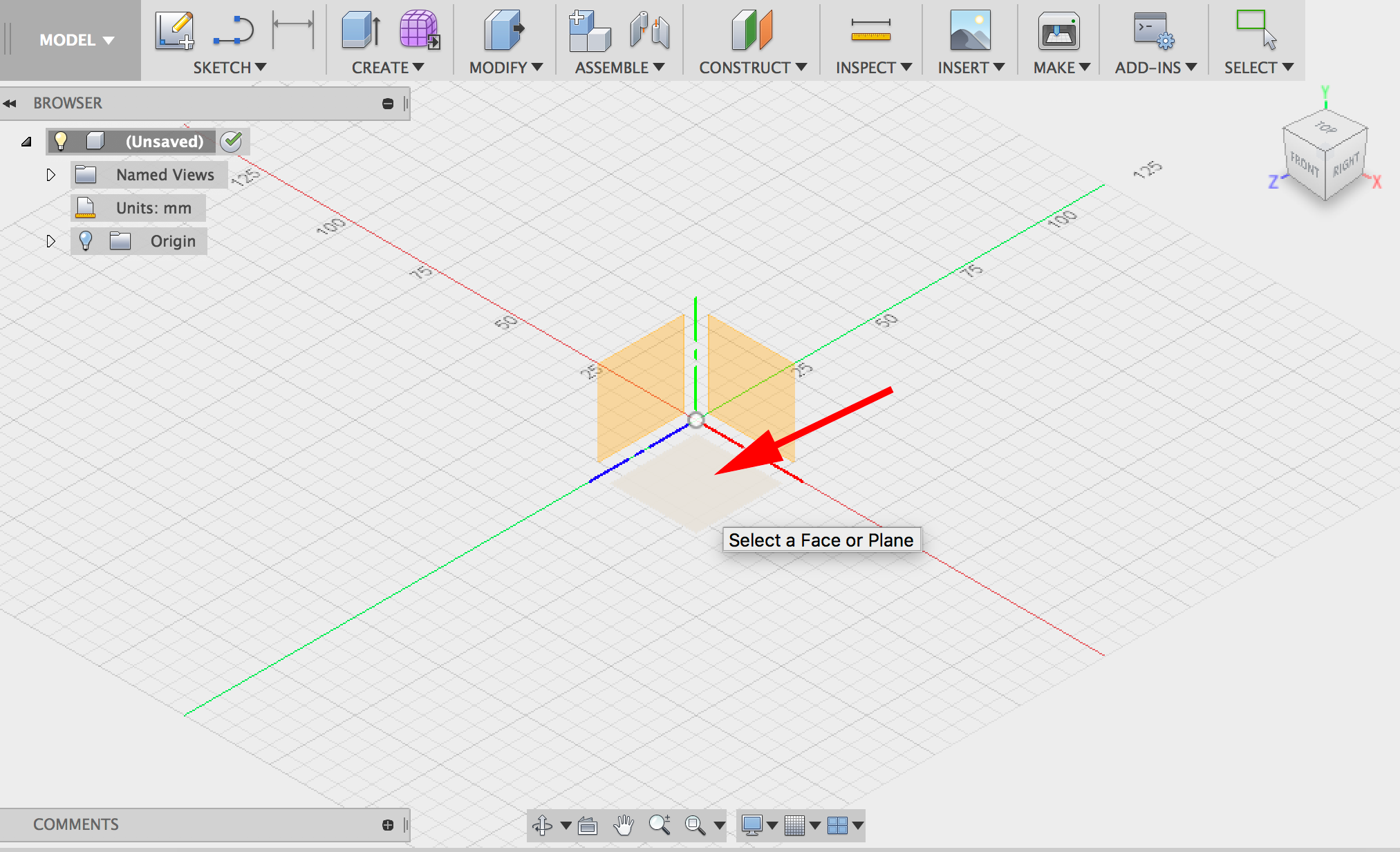Open the MODIFY menu

506,68
